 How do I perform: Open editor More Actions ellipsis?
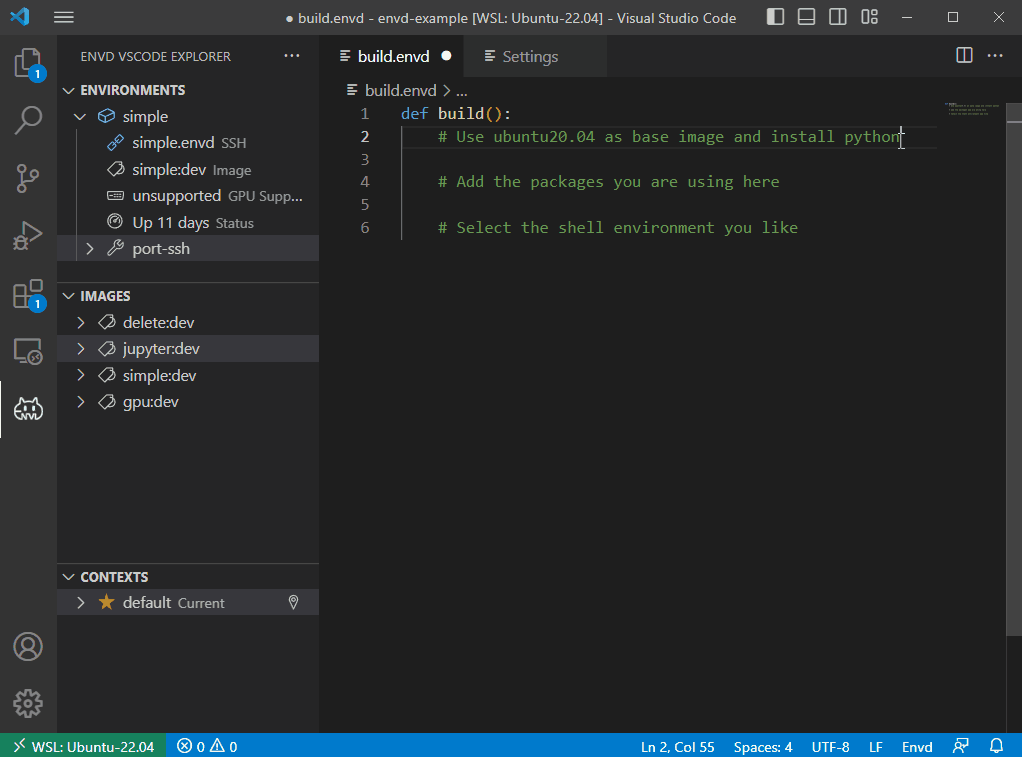click(995, 55)
